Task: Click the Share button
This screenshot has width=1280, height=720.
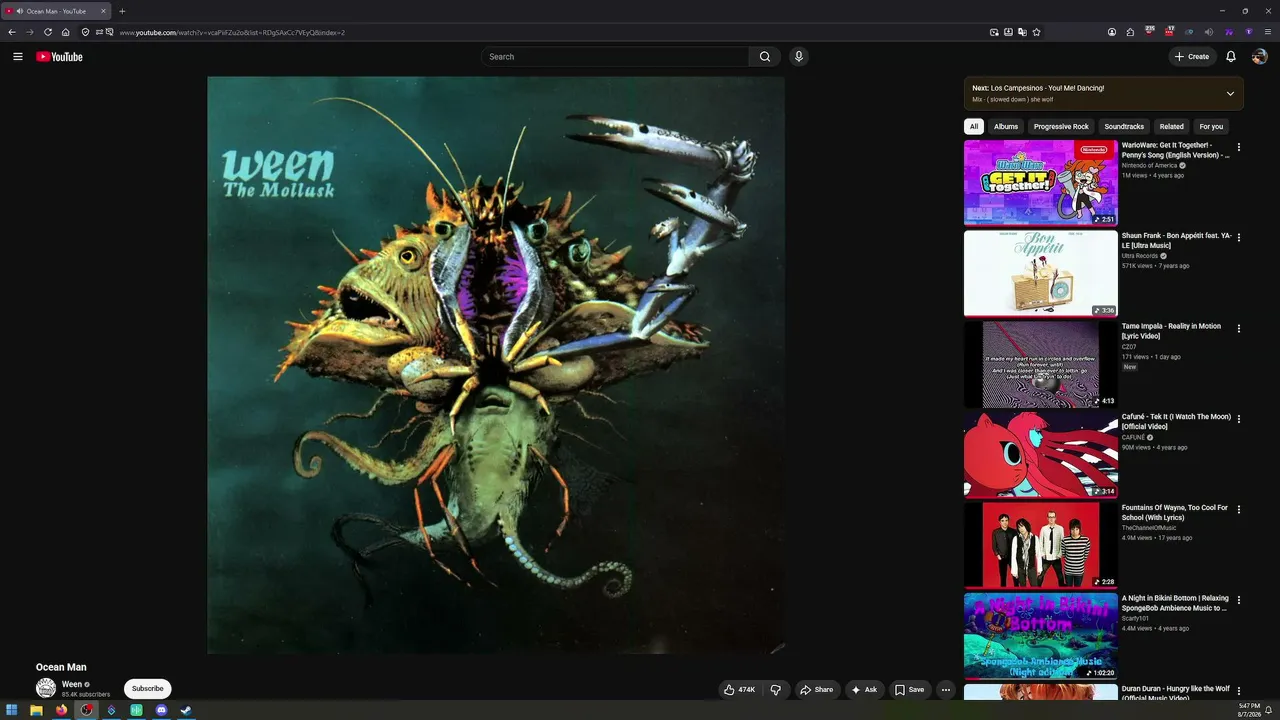Action: (816, 689)
